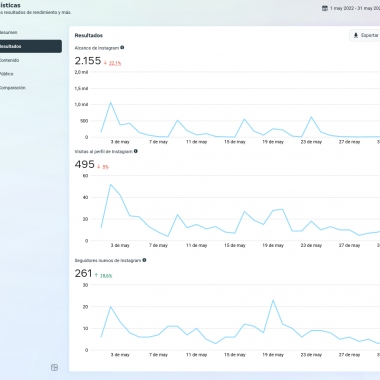Open the Público sidebar section

(x=7, y=74)
